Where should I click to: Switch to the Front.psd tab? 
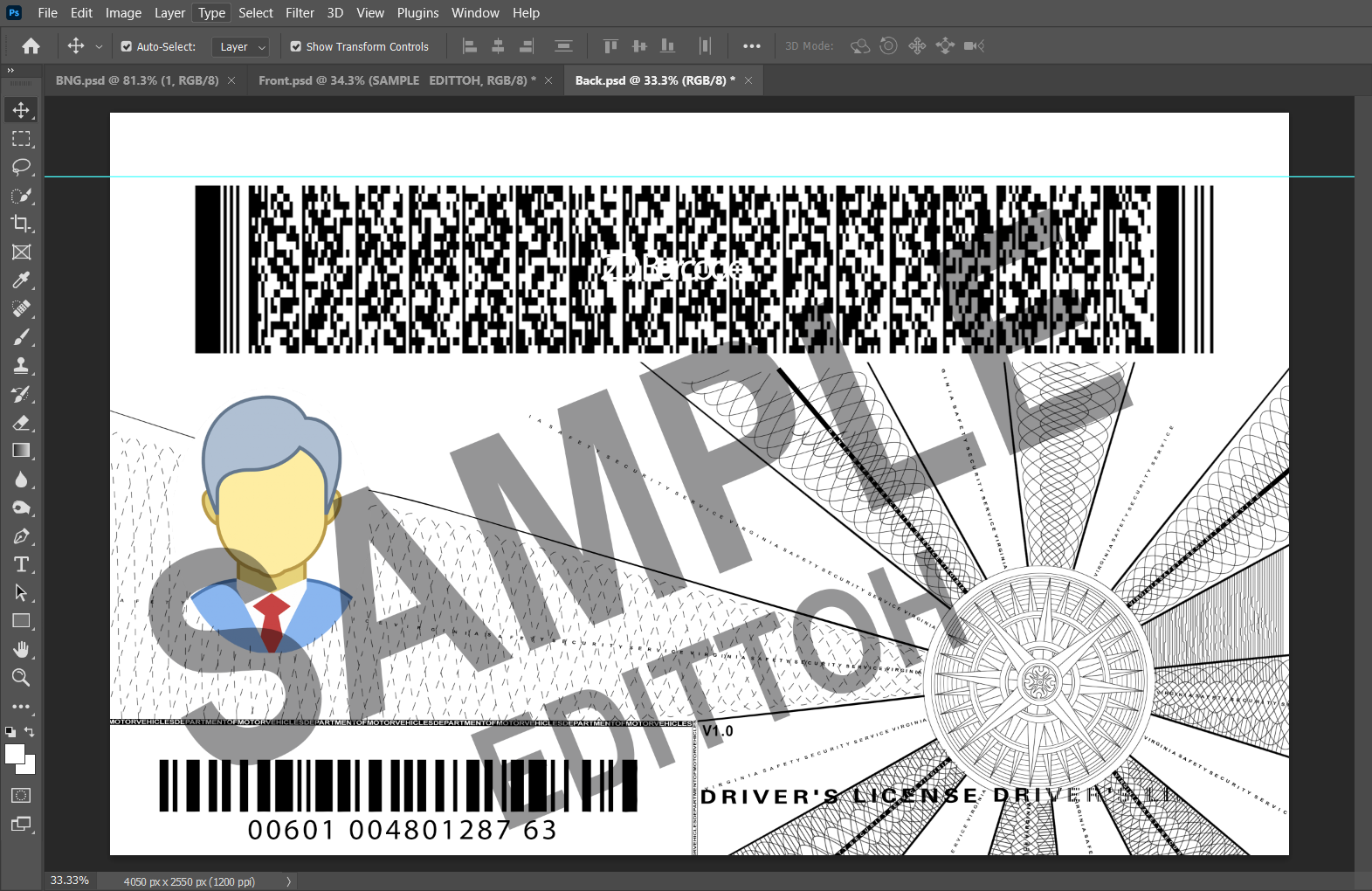397,80
